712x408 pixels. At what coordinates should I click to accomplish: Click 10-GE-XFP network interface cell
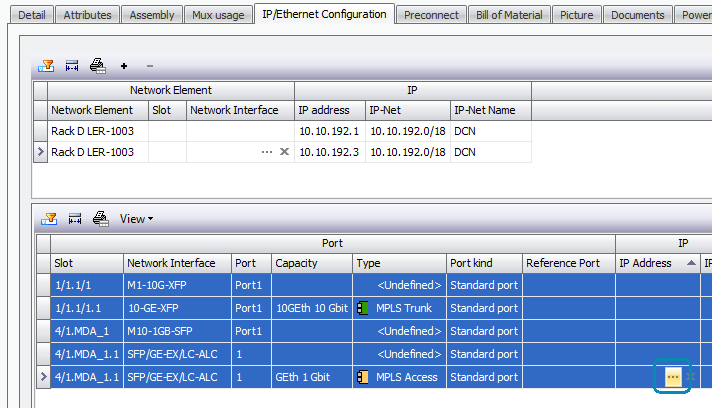(178, 308)
